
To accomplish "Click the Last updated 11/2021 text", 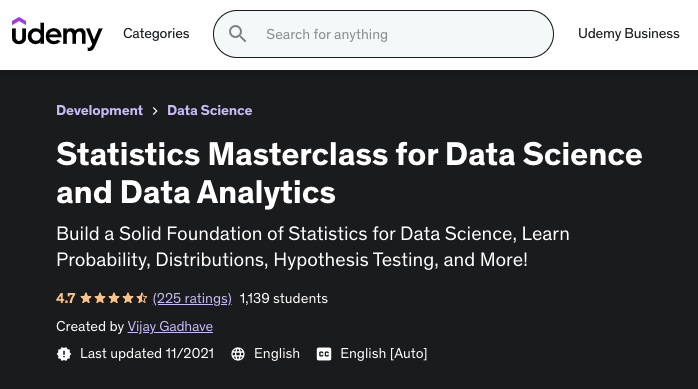I will [x=147, y=354].
